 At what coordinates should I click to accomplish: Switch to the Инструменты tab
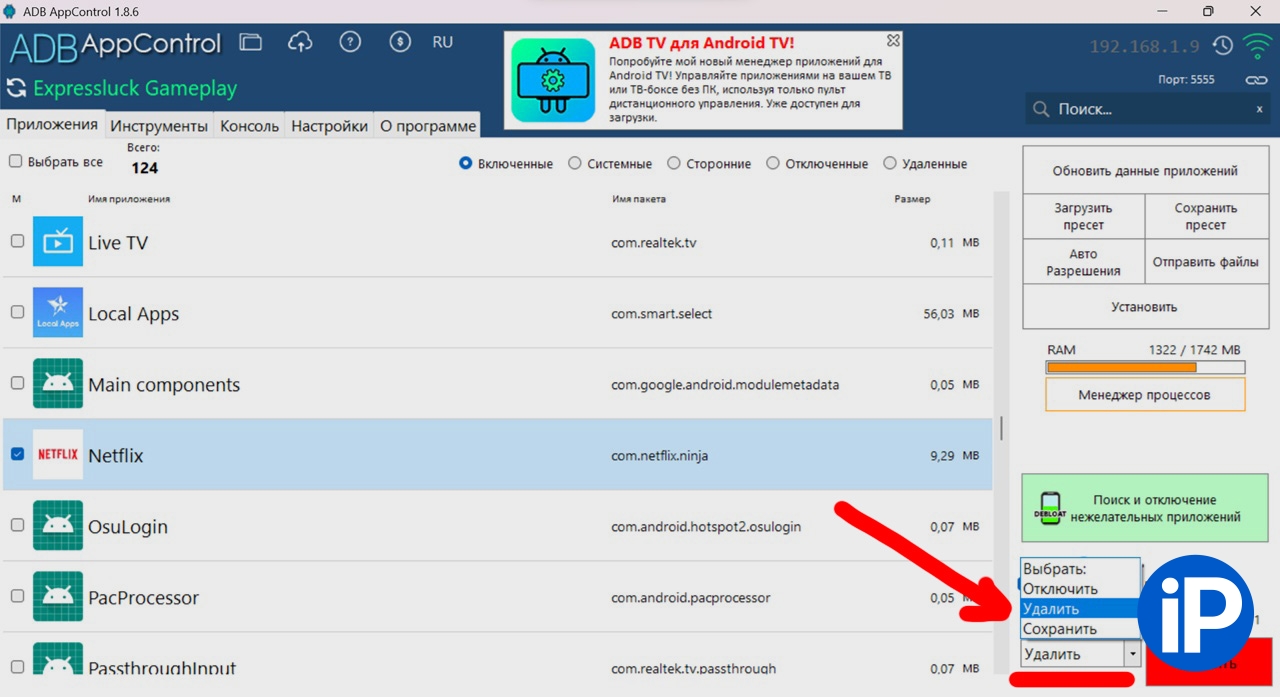[x=159, y=126]
